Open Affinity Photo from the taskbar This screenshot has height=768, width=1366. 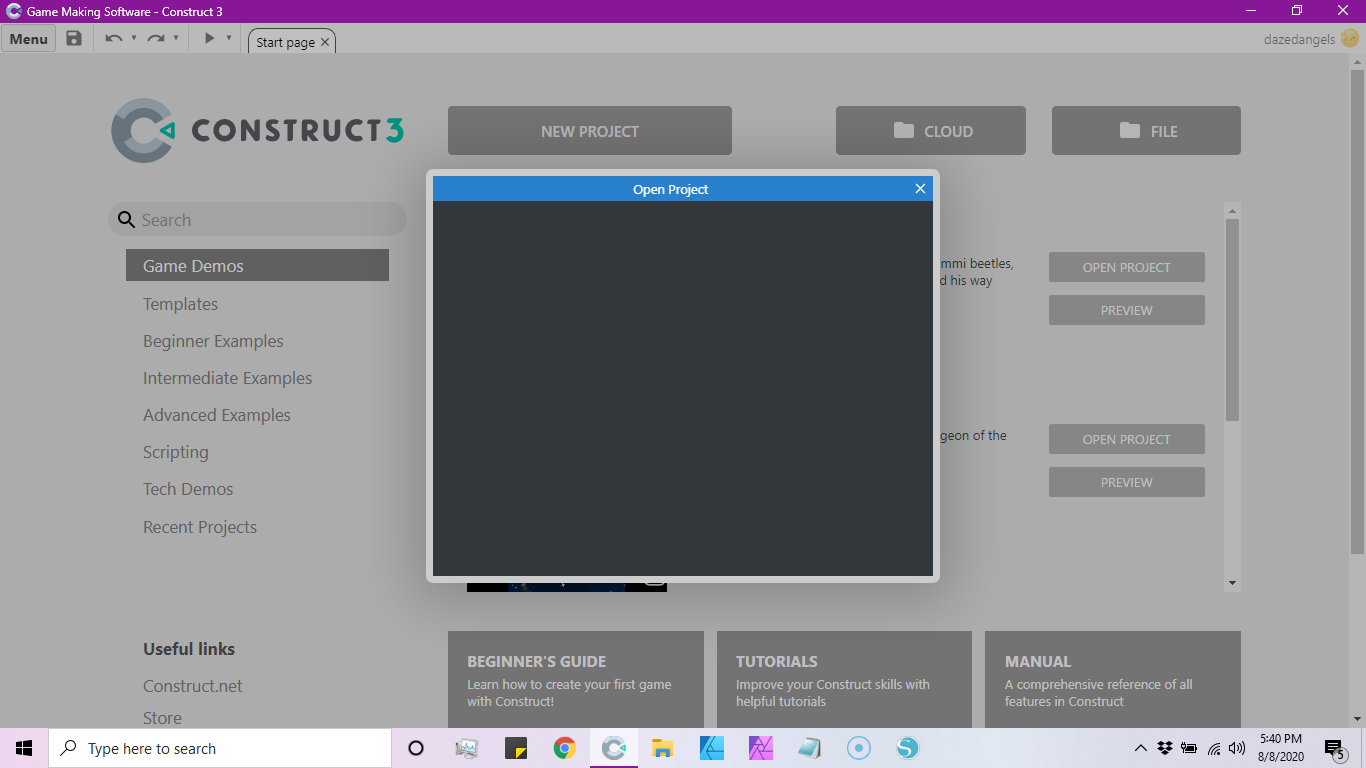761,748
